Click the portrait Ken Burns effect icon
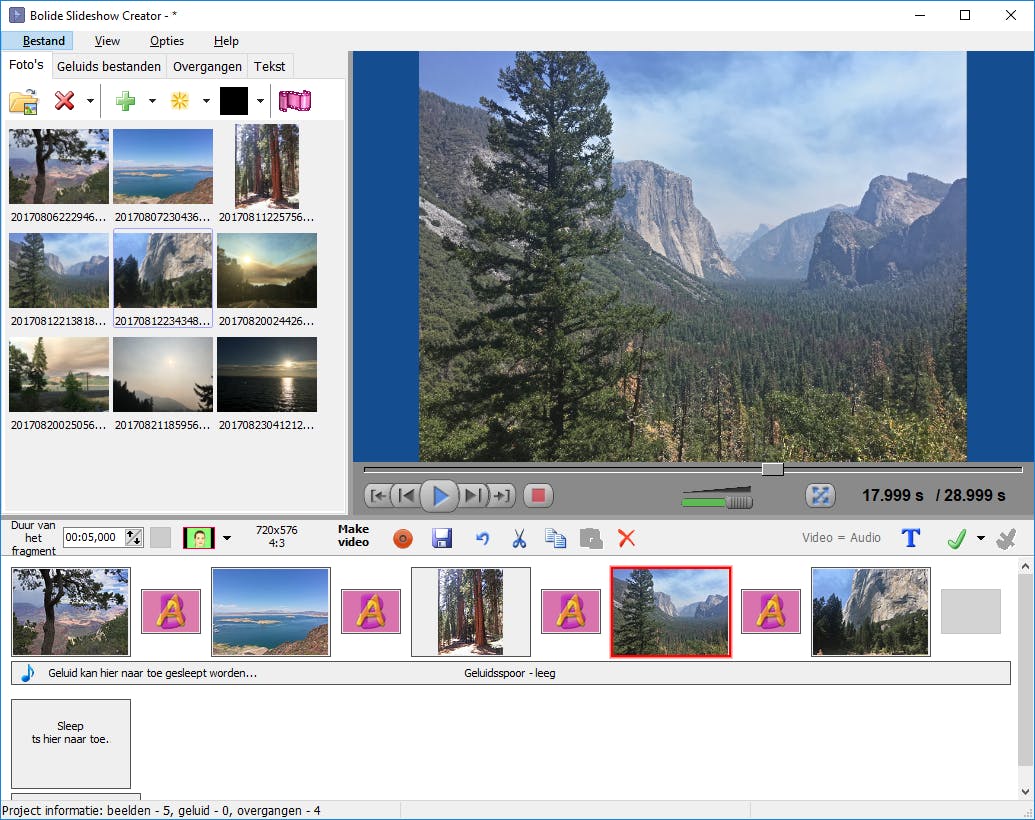The image size is (1035, 820). tap(199, 537)
